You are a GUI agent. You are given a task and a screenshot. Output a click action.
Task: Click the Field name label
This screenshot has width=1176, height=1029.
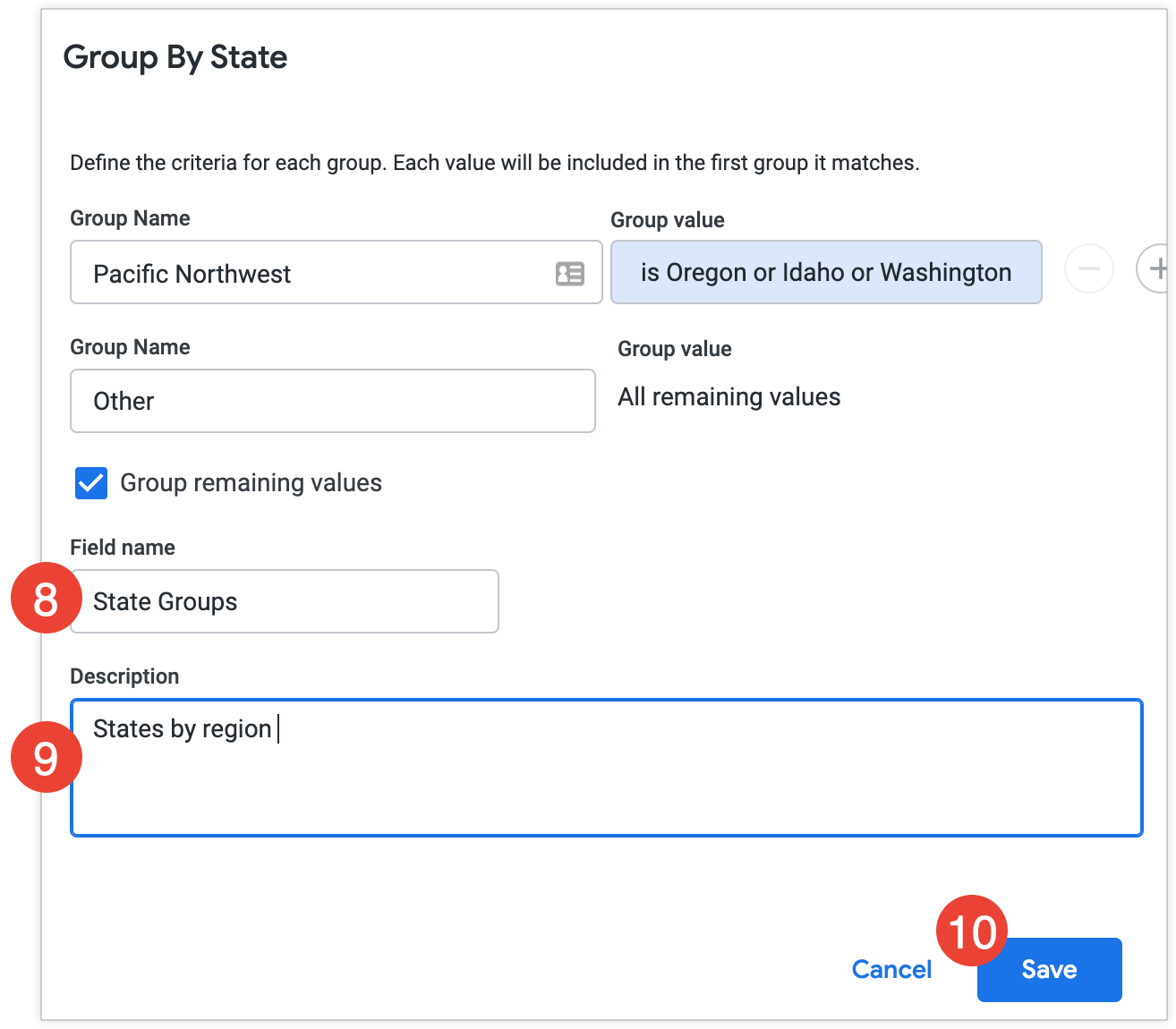122,547
